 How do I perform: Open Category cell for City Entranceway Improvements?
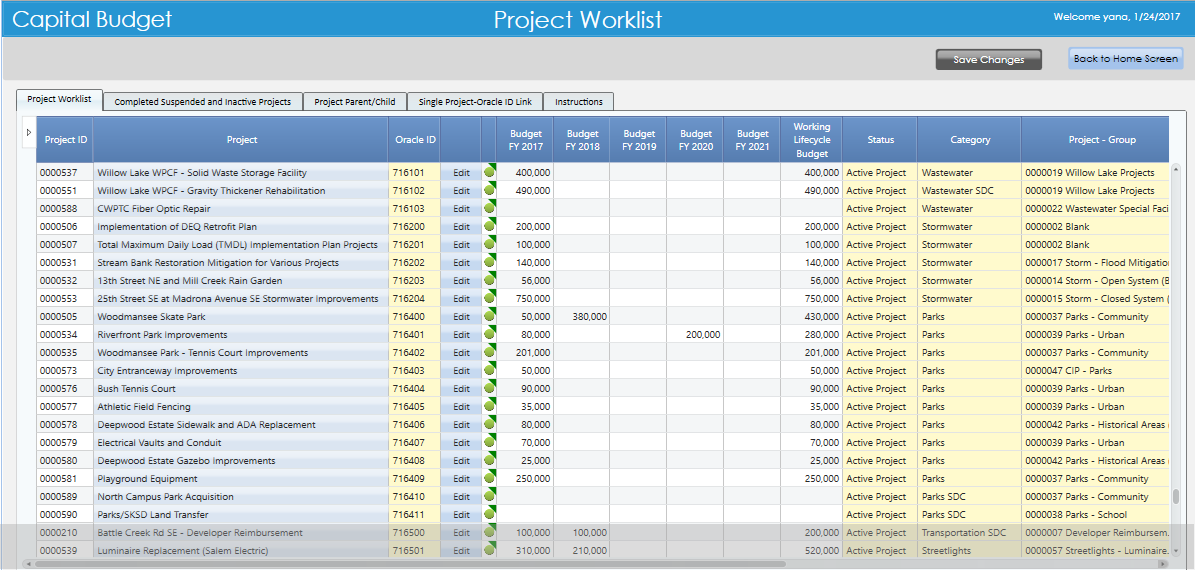pos(969,370)
